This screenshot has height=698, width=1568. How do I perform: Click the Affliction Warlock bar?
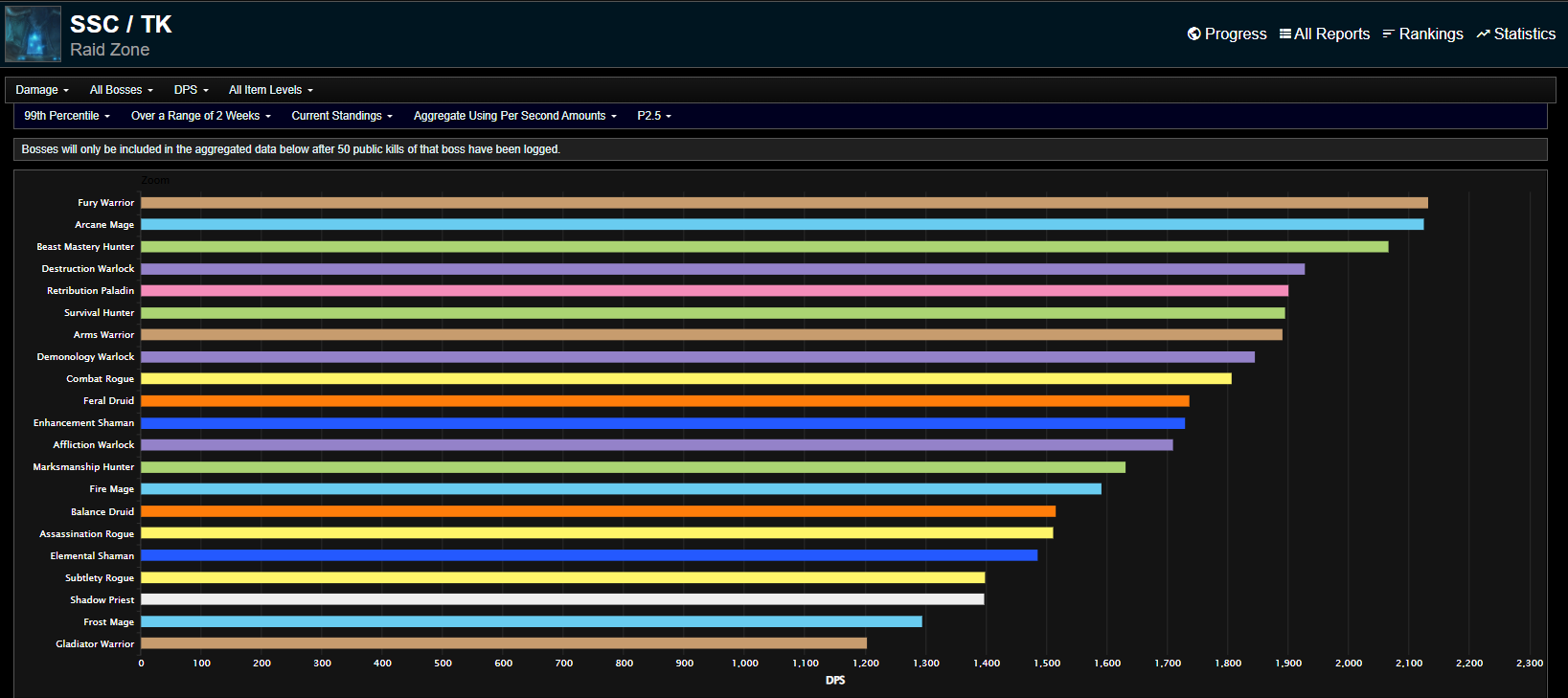click(x=657, y=445)
